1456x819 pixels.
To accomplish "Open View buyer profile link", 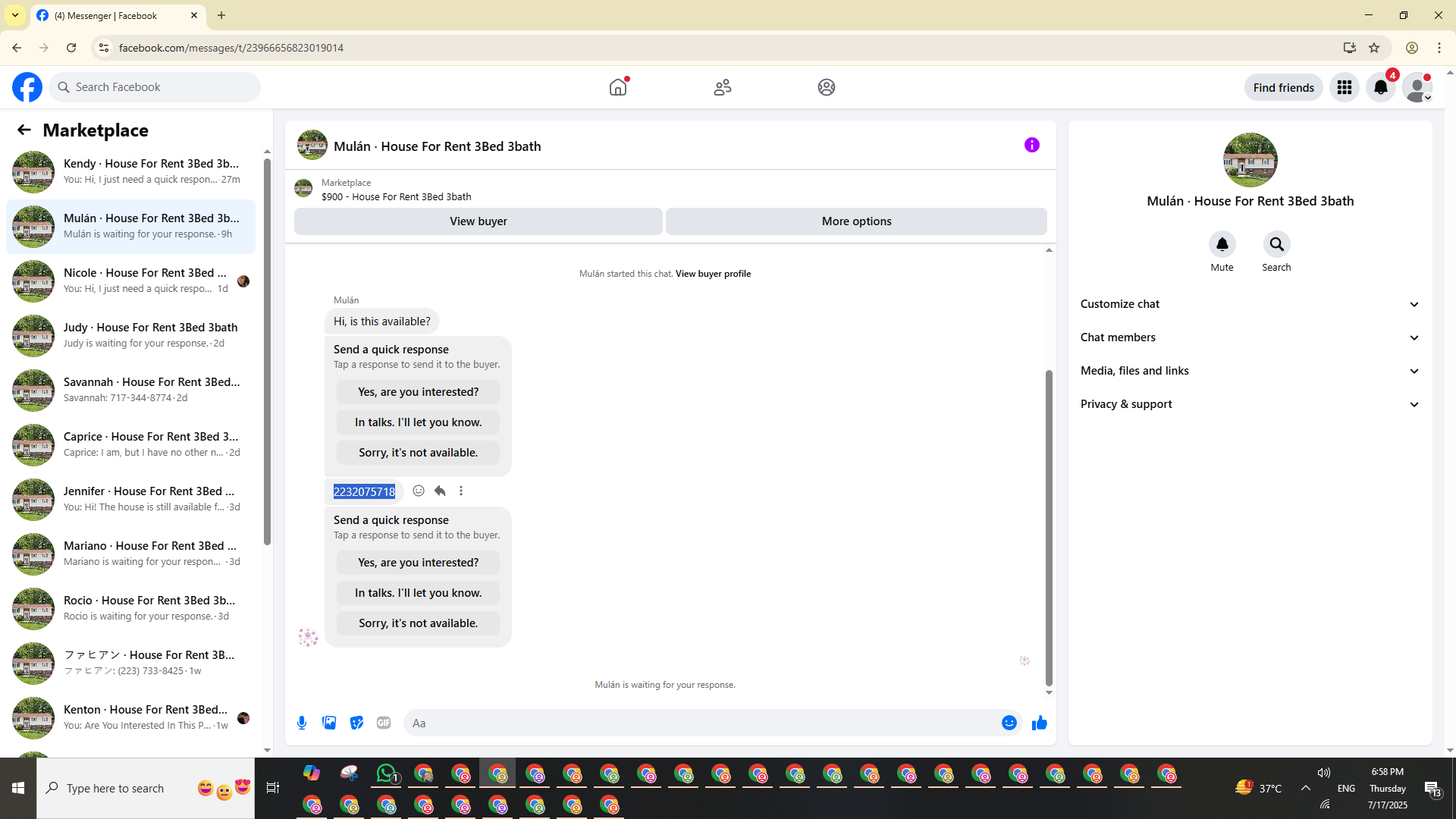I will tap(713, 274).
